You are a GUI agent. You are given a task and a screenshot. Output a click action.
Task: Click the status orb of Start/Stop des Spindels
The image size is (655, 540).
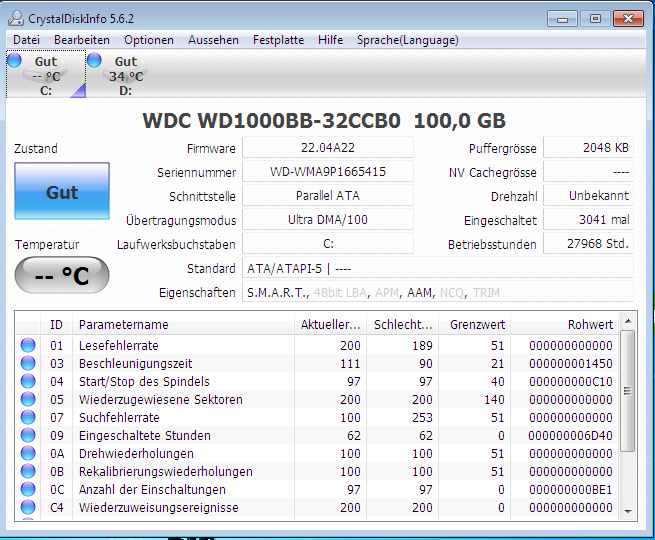pos(28,381)
